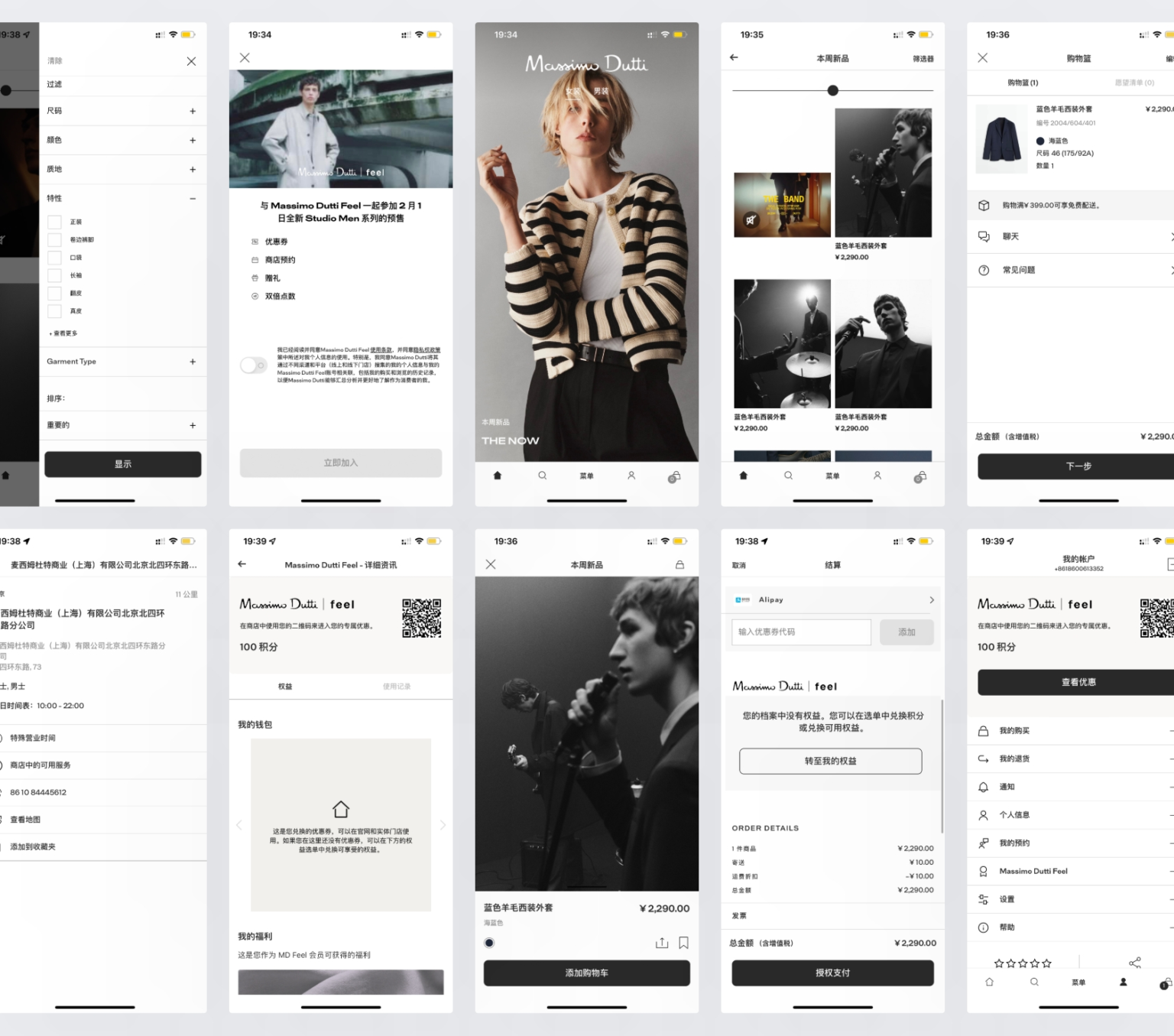This screenshot has width=1174, height=1036.
Task: Open search icon on the 我的帐户 screen
Action: (x=1034, y=982)
